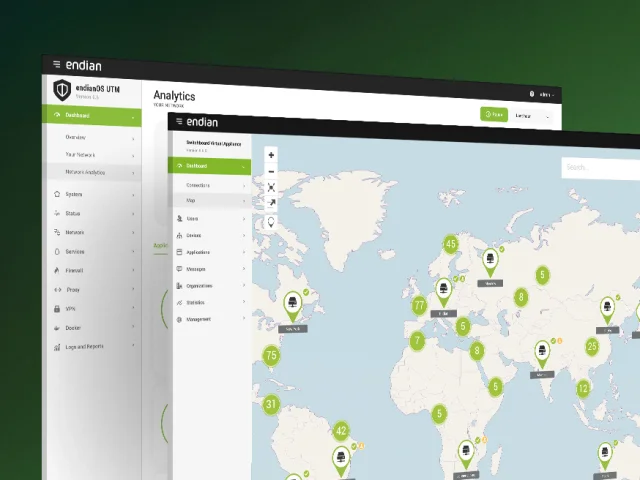
Task: Expand the VPN chevron
Action: 133,308
